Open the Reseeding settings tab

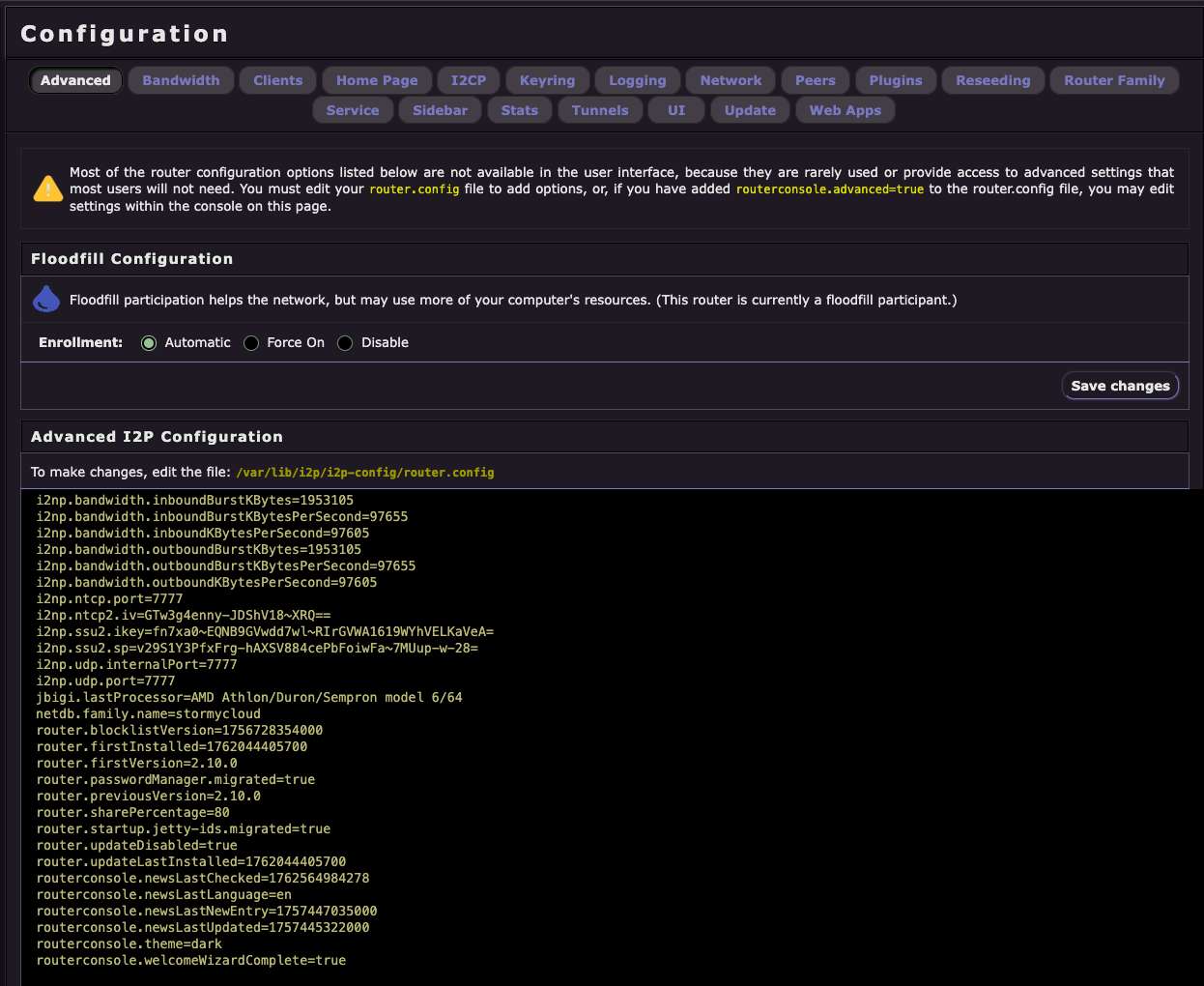(x=992, y=80)
